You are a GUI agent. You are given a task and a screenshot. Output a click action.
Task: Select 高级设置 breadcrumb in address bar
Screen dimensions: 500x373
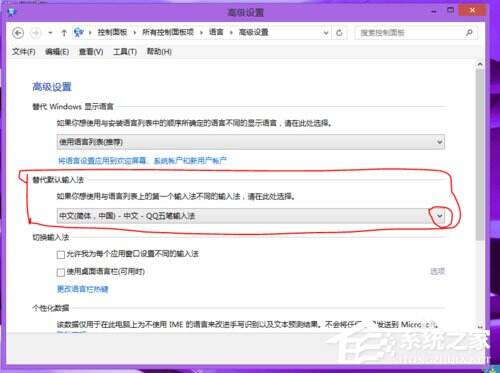tap(254, 32)
